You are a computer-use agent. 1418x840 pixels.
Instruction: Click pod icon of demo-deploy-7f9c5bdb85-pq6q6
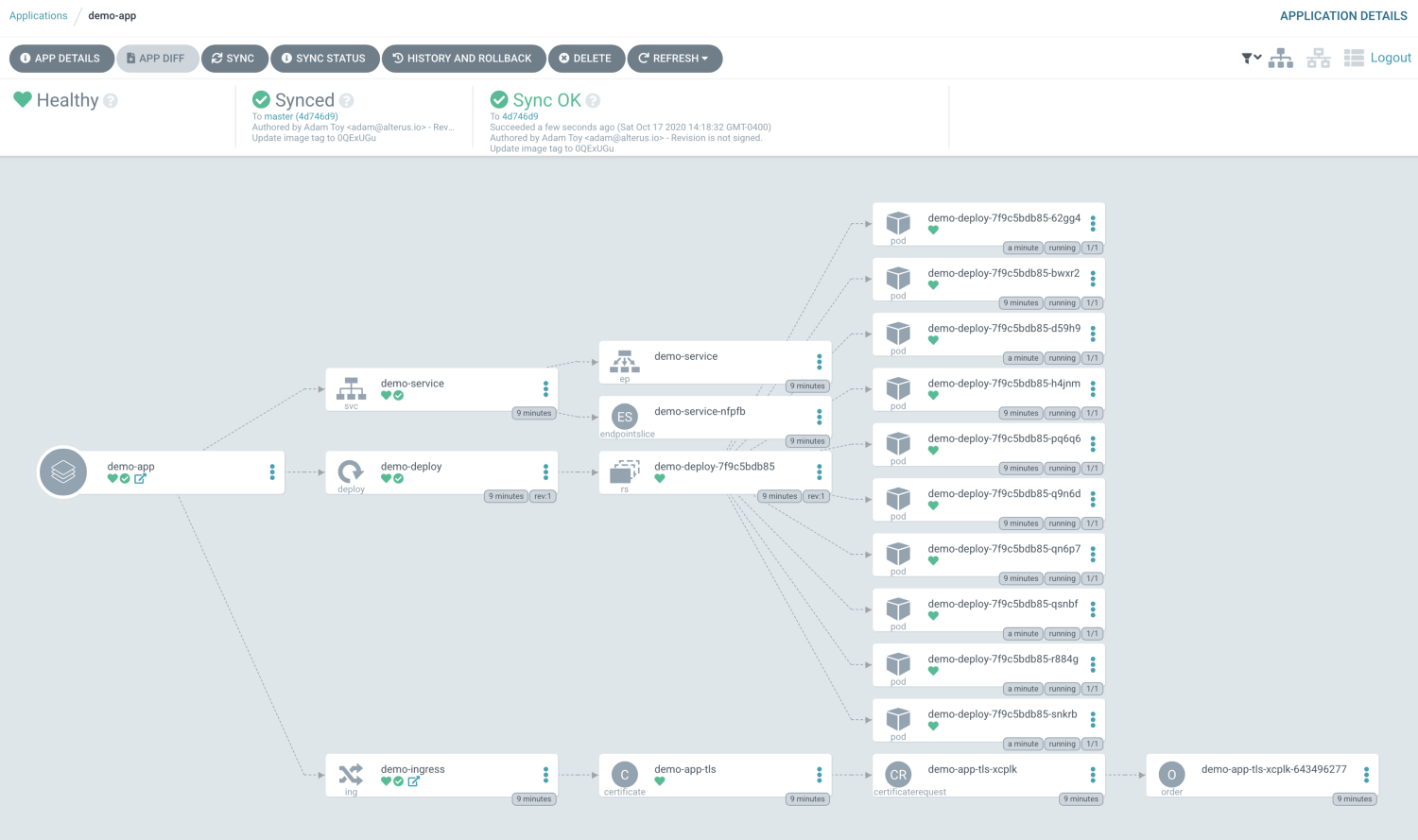pyautogui.click(x=898, y=443)
